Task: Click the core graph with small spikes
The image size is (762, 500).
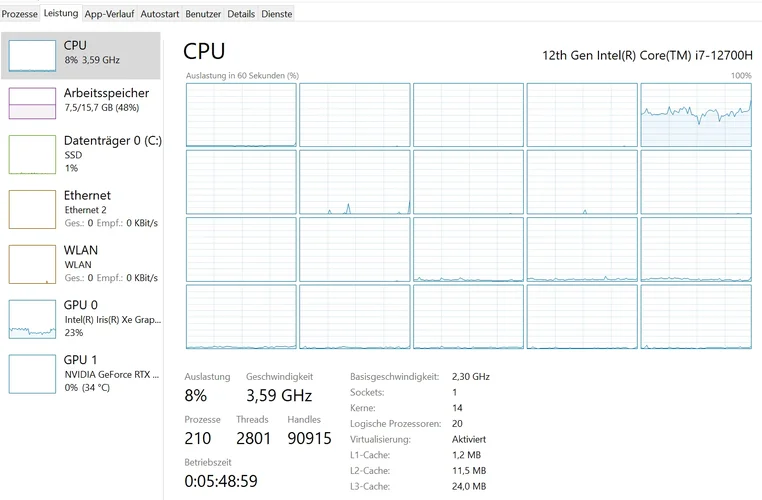Action: 354,182
